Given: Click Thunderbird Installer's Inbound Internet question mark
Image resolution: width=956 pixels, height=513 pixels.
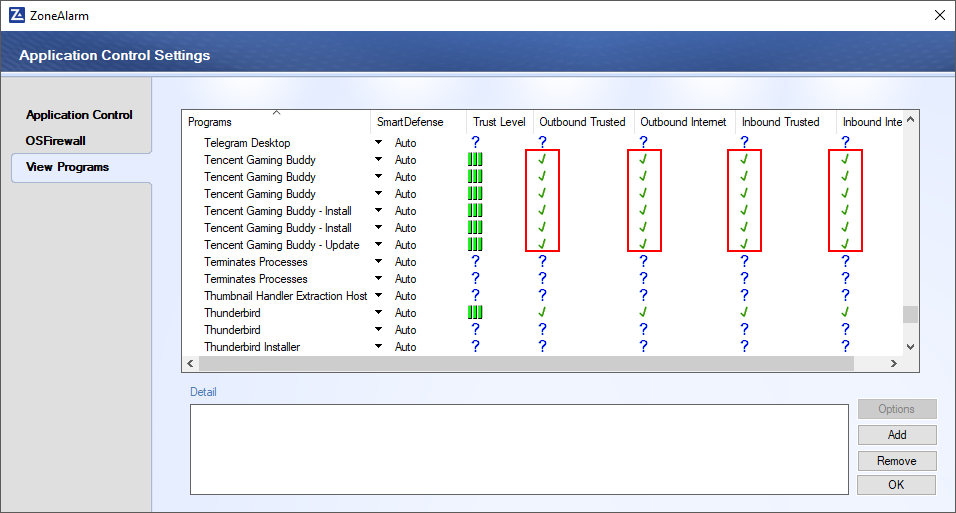Looking at the screenshot, I should tap(846, 346).
